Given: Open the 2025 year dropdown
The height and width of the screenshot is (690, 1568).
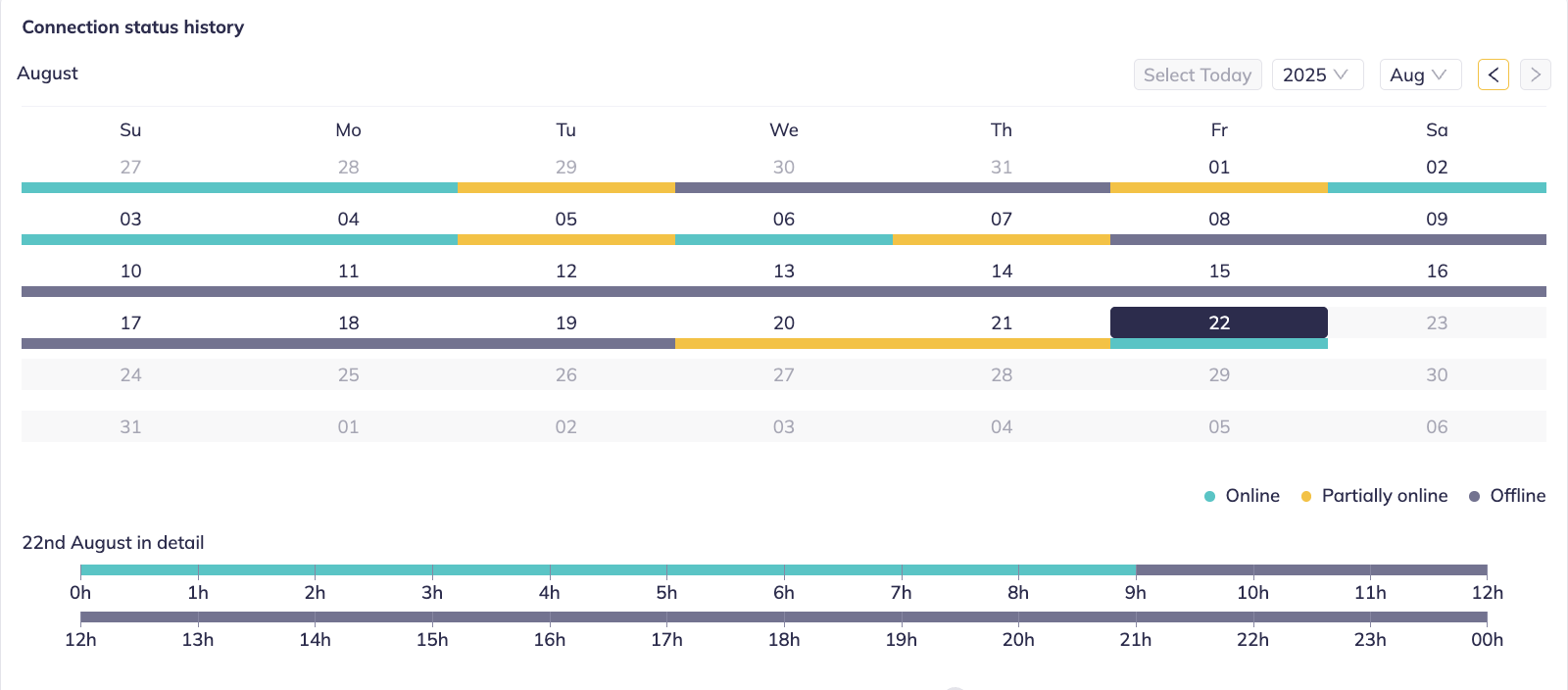Looking at the screenshot, I should [x=1316, y=74].
